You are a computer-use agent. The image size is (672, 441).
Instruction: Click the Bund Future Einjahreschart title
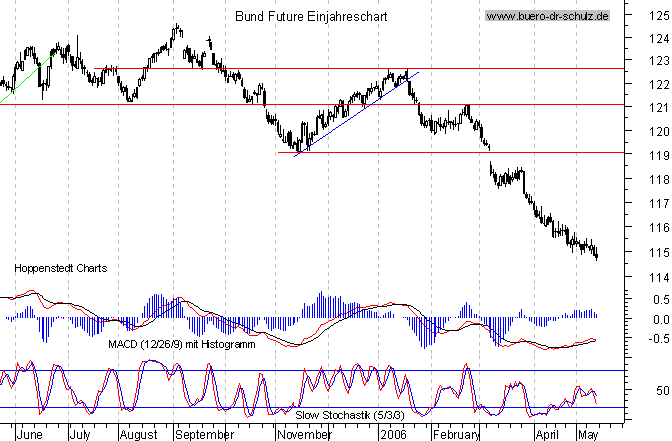310,17
